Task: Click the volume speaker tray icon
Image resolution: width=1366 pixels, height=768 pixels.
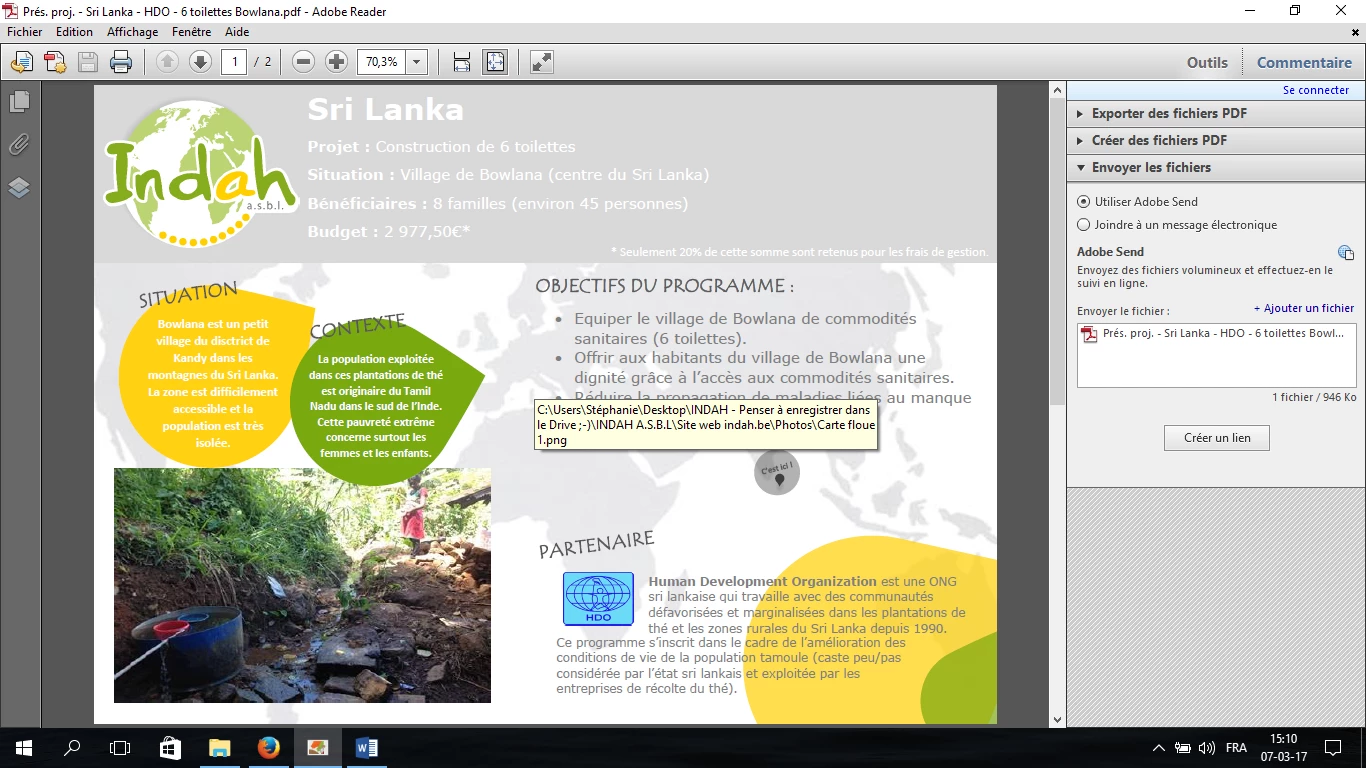Action: (x=1206, y=748)
